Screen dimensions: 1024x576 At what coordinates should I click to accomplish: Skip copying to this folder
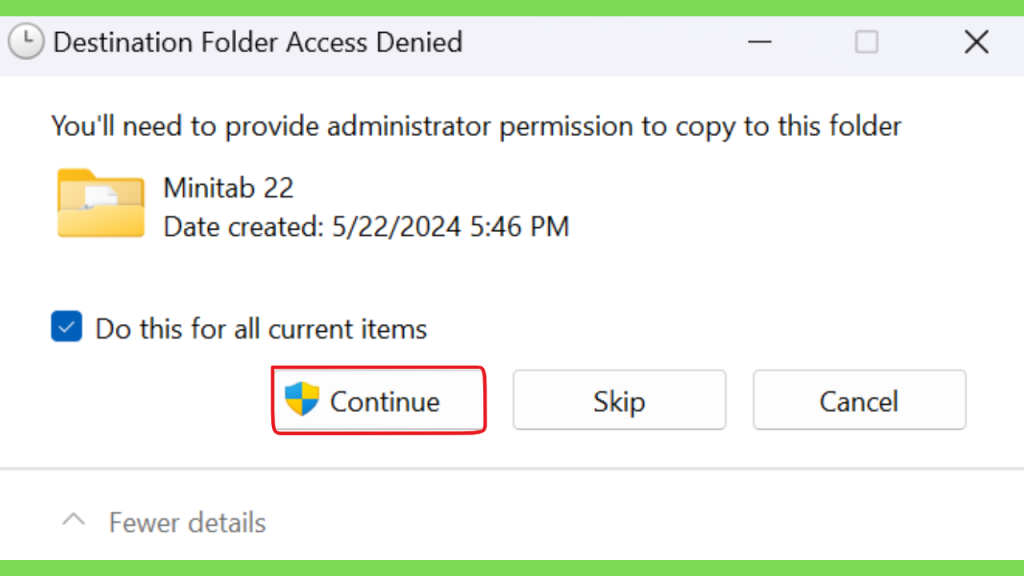619,400
